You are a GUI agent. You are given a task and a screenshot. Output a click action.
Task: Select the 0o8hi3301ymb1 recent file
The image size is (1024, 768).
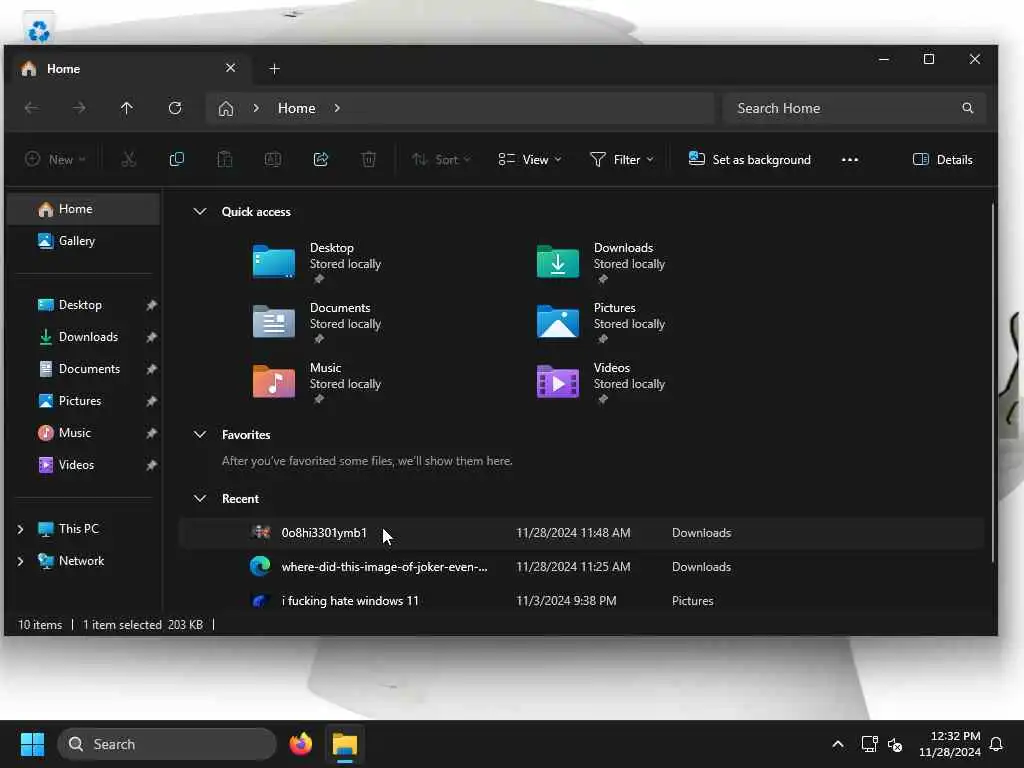point(581,533)
